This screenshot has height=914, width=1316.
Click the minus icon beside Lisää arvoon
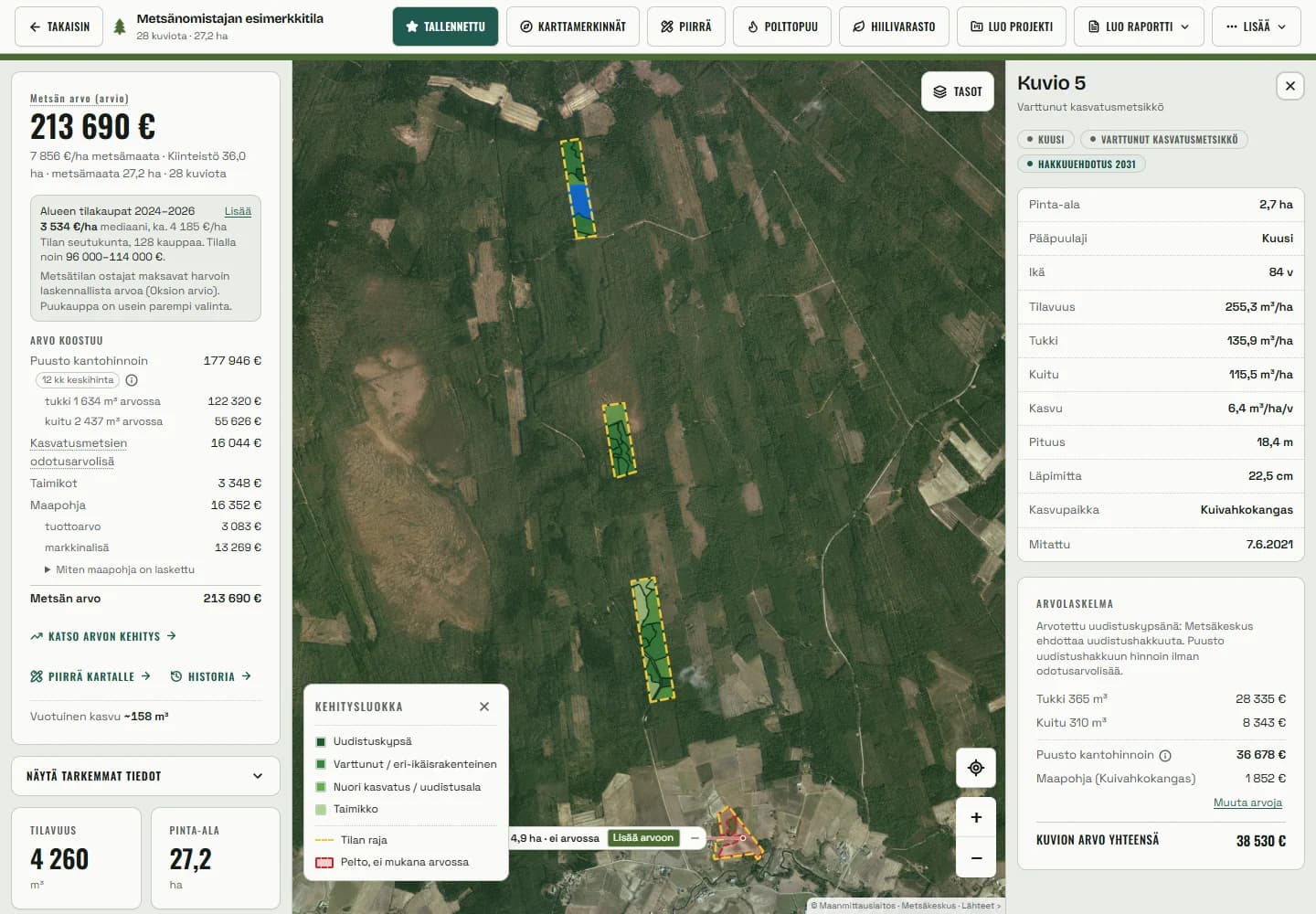pos(695,838)
